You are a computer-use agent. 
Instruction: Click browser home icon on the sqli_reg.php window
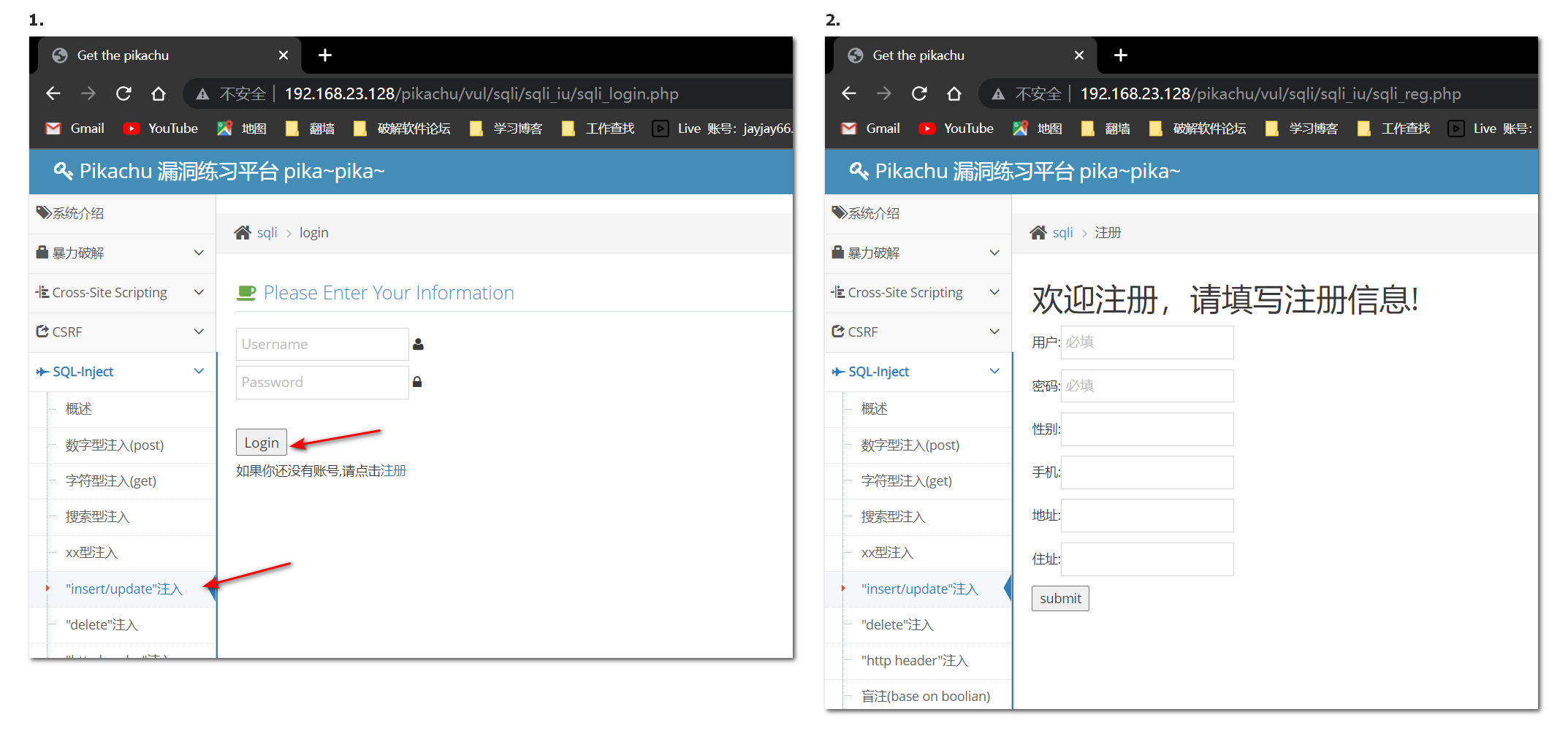click(954, 93)
